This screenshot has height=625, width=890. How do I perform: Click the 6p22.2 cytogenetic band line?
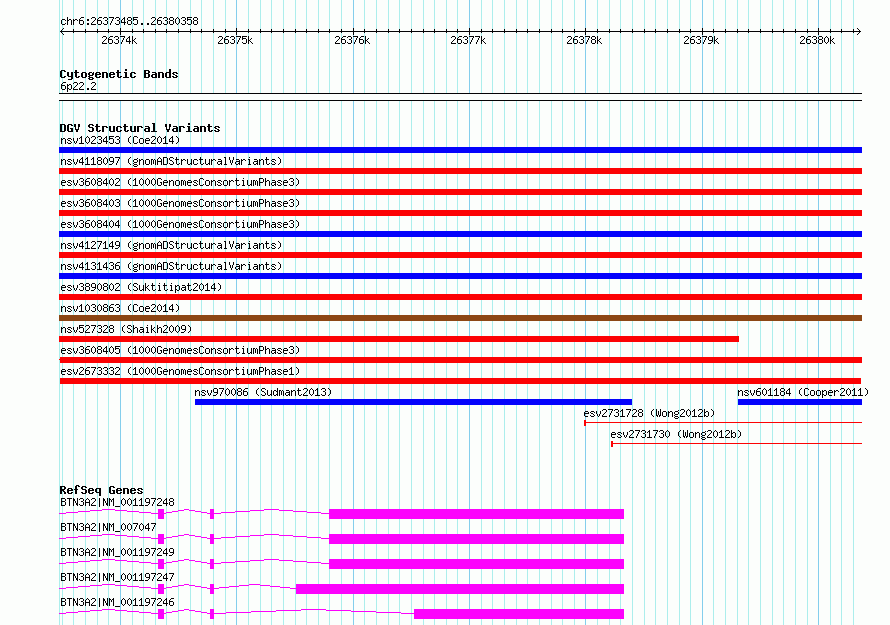click(460, 97)
